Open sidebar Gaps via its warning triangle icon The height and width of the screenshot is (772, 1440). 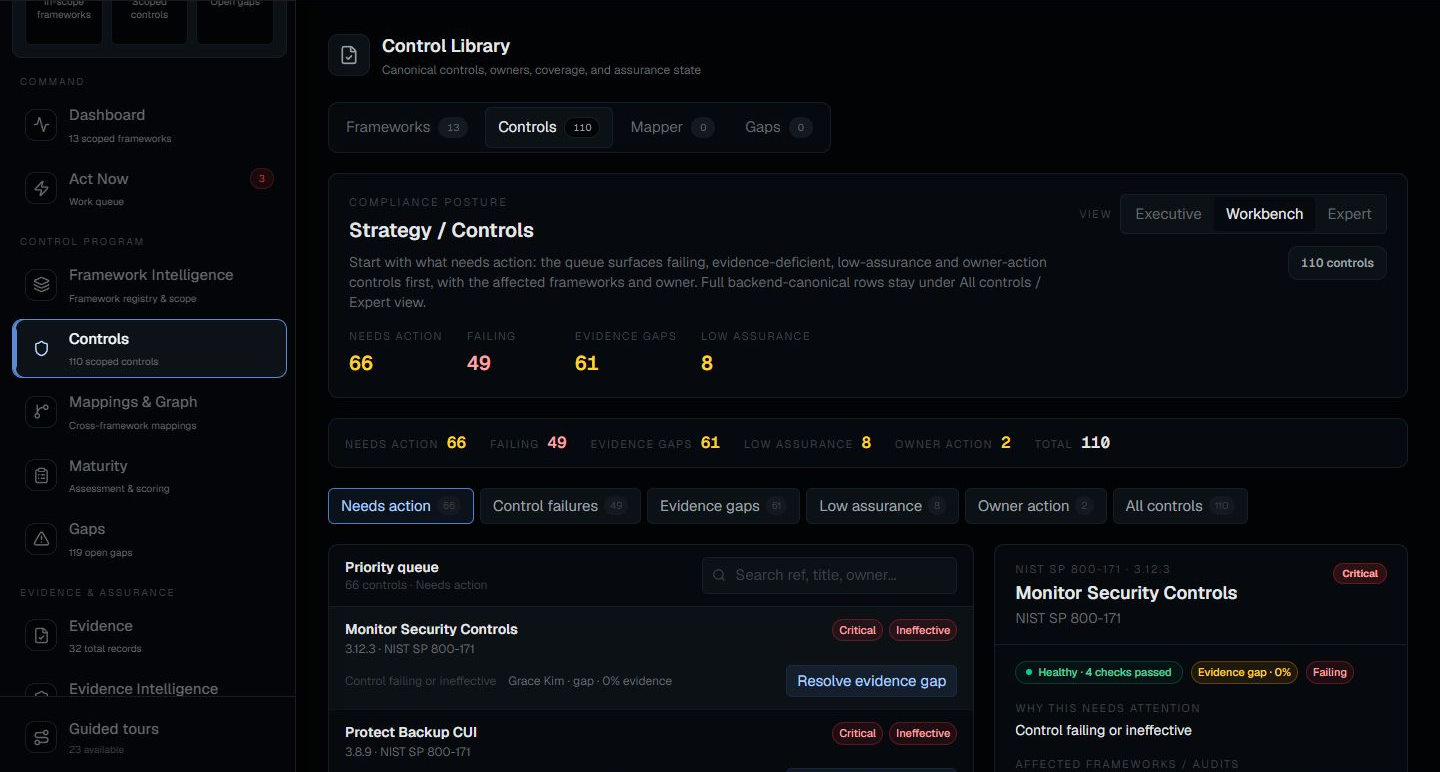coord(41,538)
